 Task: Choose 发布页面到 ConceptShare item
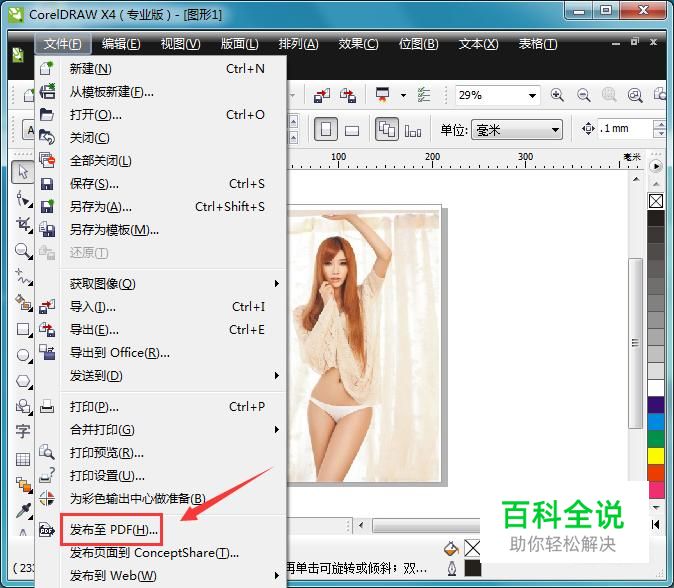click(x=161, y=553)
